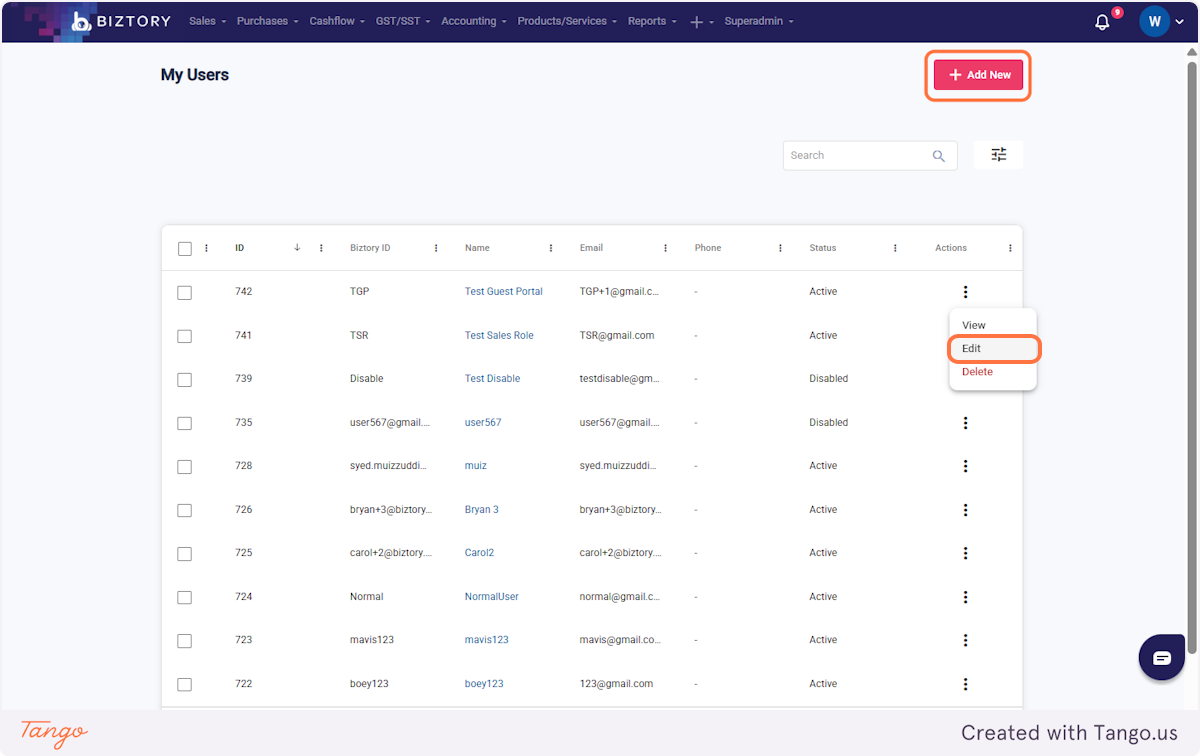Viewport: 1200px width, 756px height.
Task: Open the Test Sales Role user link
Action: point(499,336)
